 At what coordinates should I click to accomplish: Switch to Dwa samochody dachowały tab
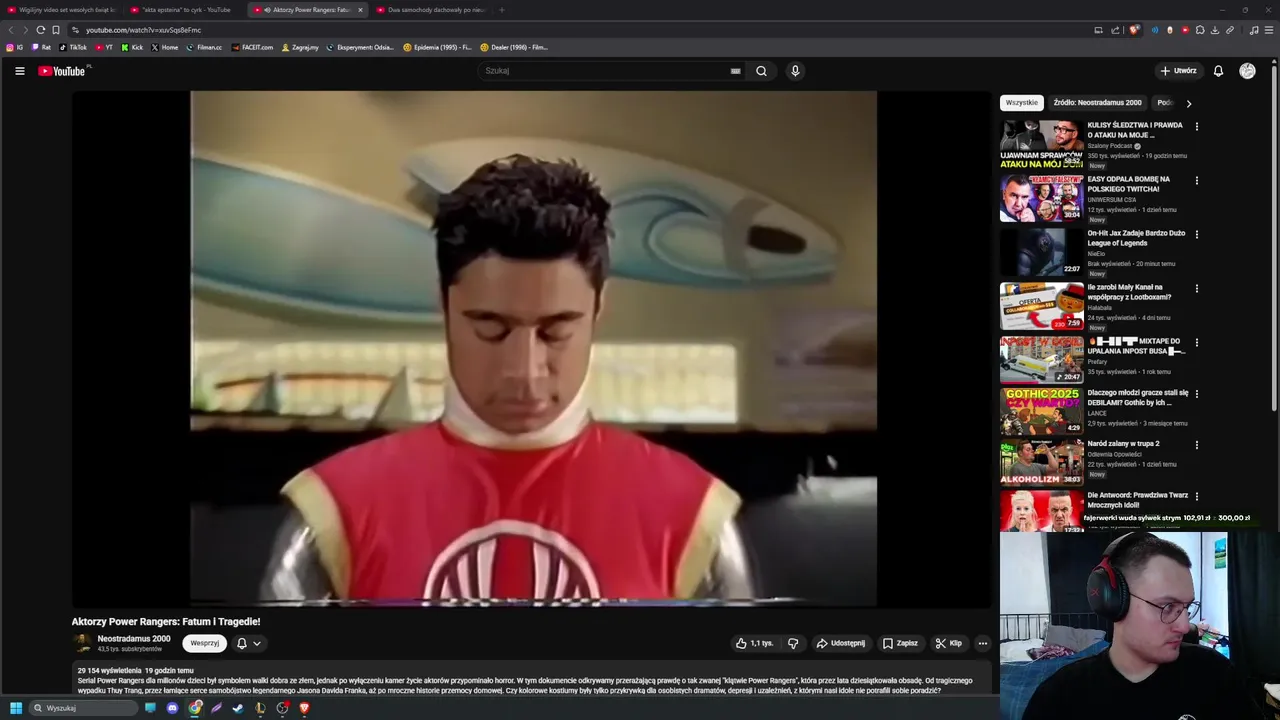pyautogui.click(x=430, y=10)
